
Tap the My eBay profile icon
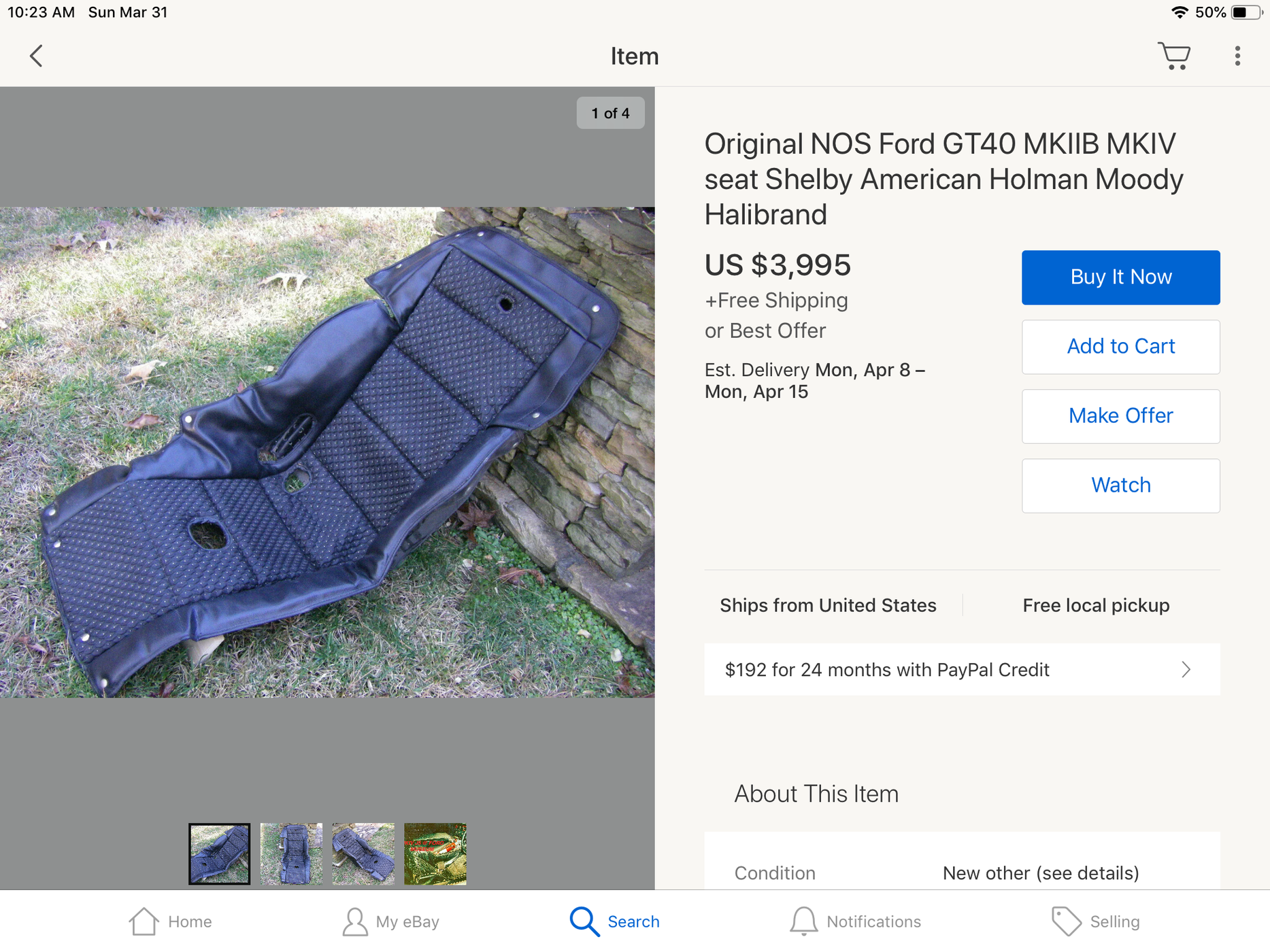pyautogui.click(x=354, y=921)
